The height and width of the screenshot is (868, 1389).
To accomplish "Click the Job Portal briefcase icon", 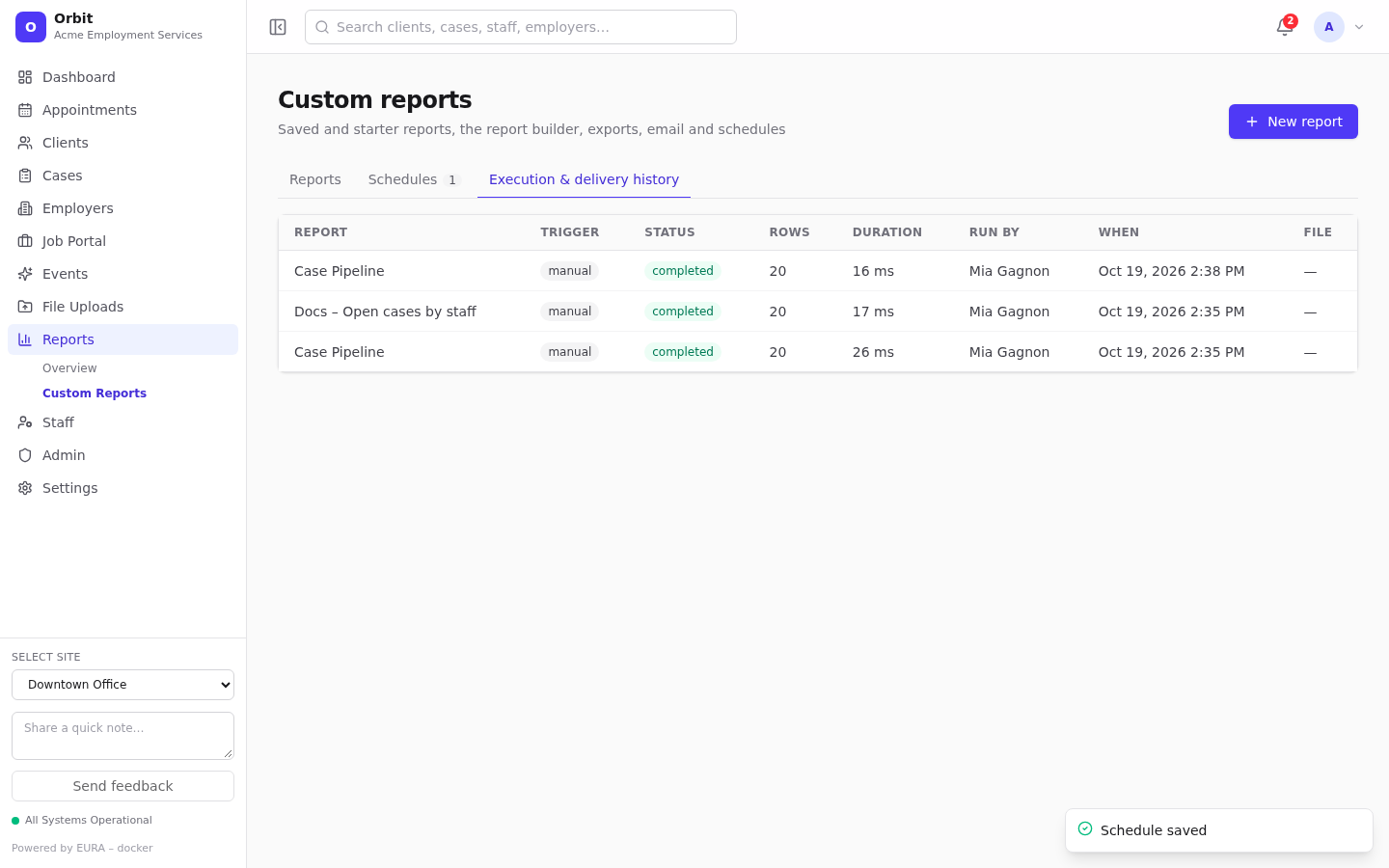I will (25, 241).
